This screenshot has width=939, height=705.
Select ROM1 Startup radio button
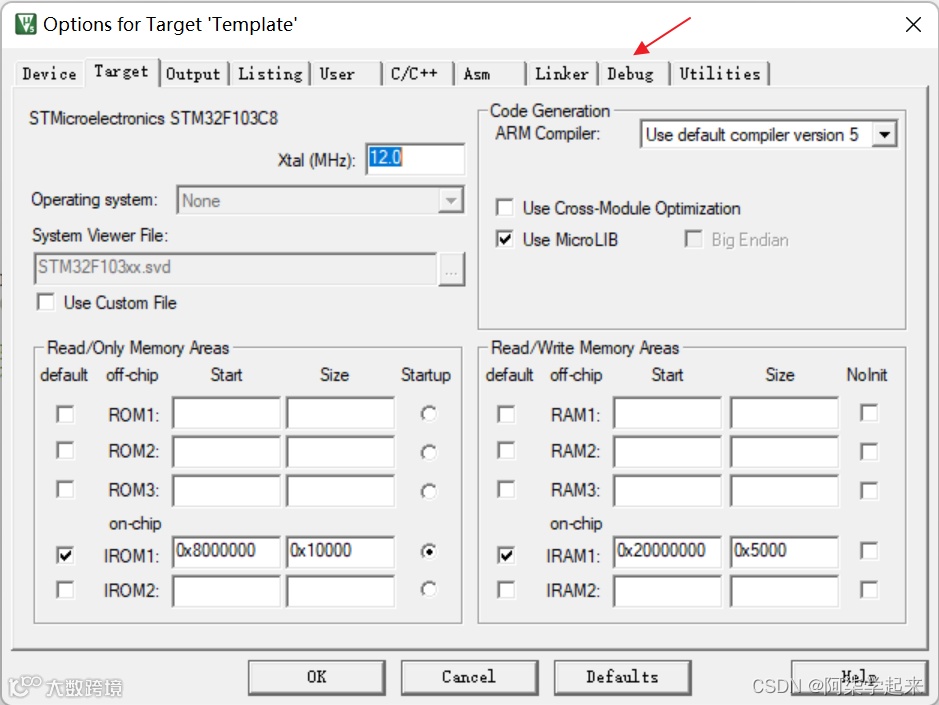[x=428, y=414]
